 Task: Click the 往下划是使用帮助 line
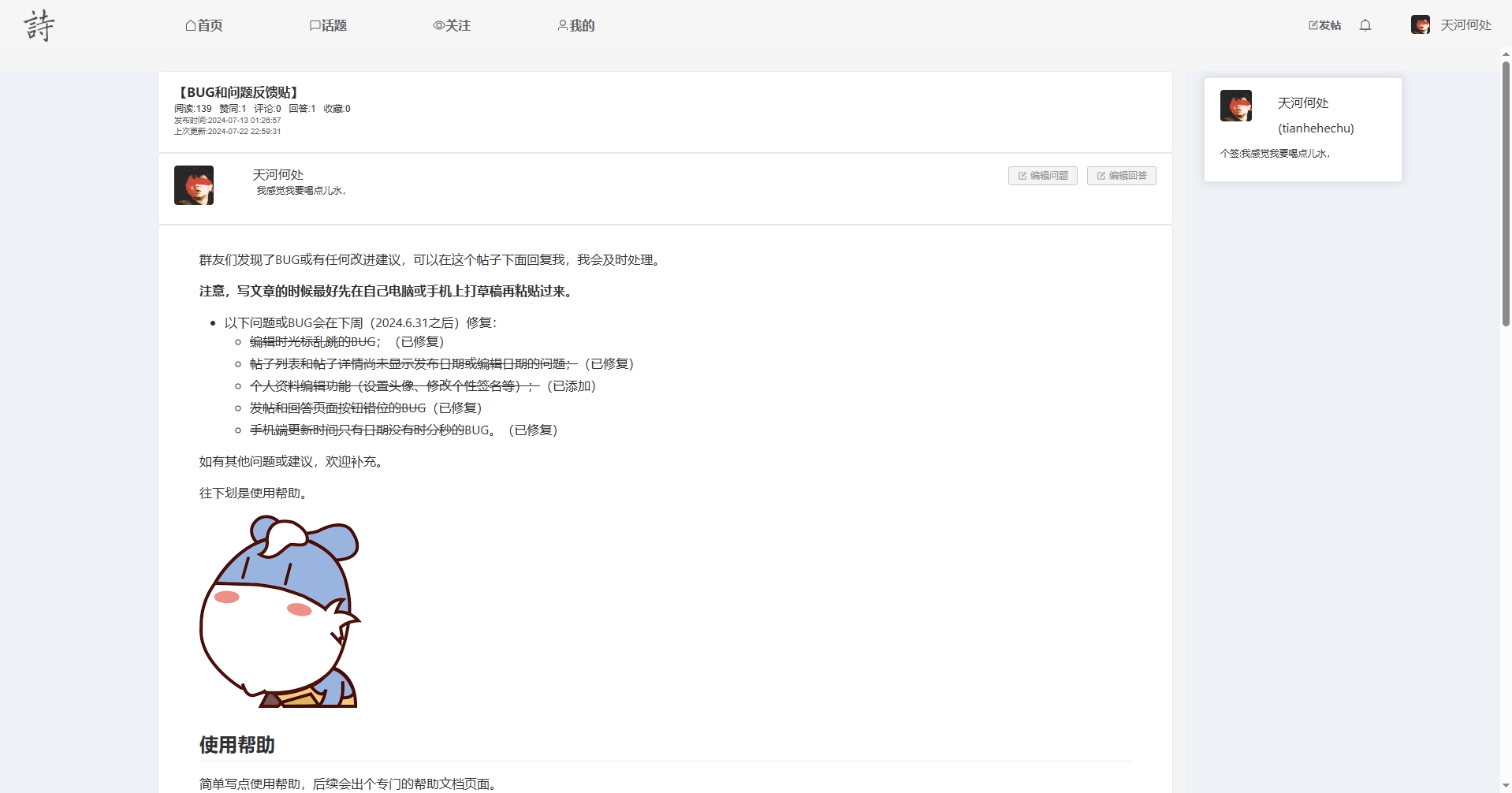pyautogui.click(x=255, y=493)
